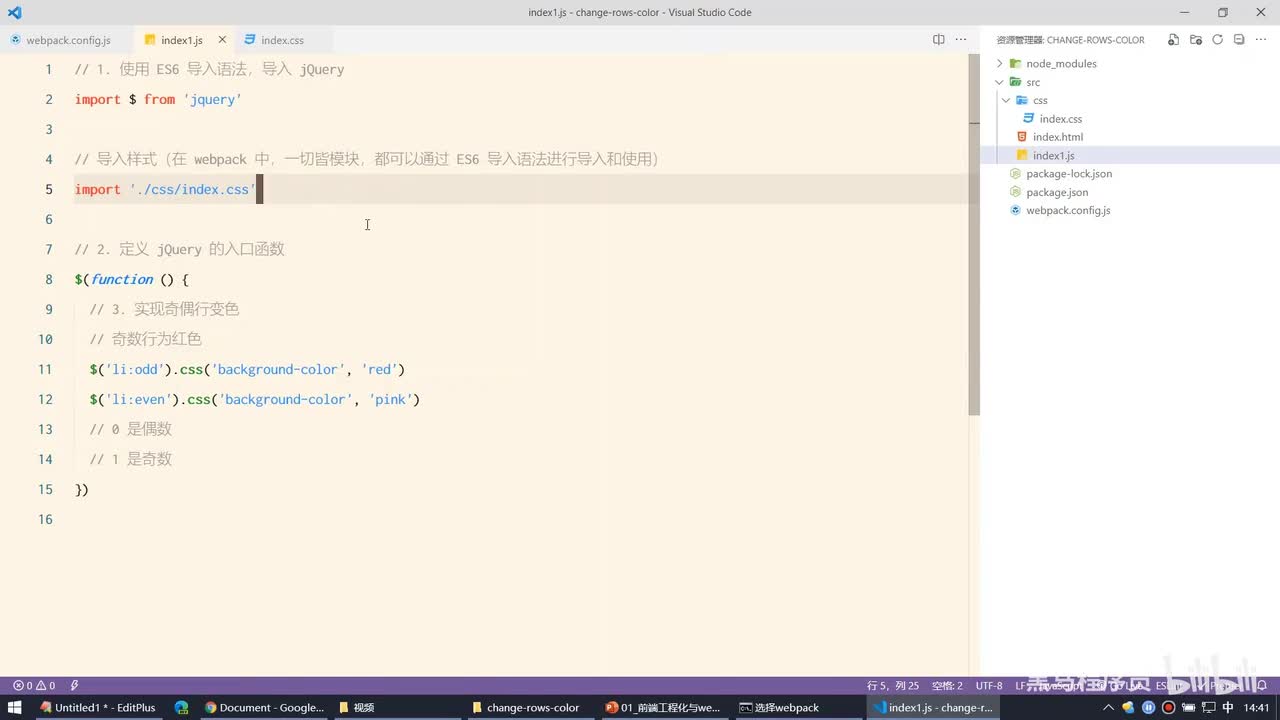Click the New Folder icon in explorer header
1280x720 pixels.
click(1196, 40)
